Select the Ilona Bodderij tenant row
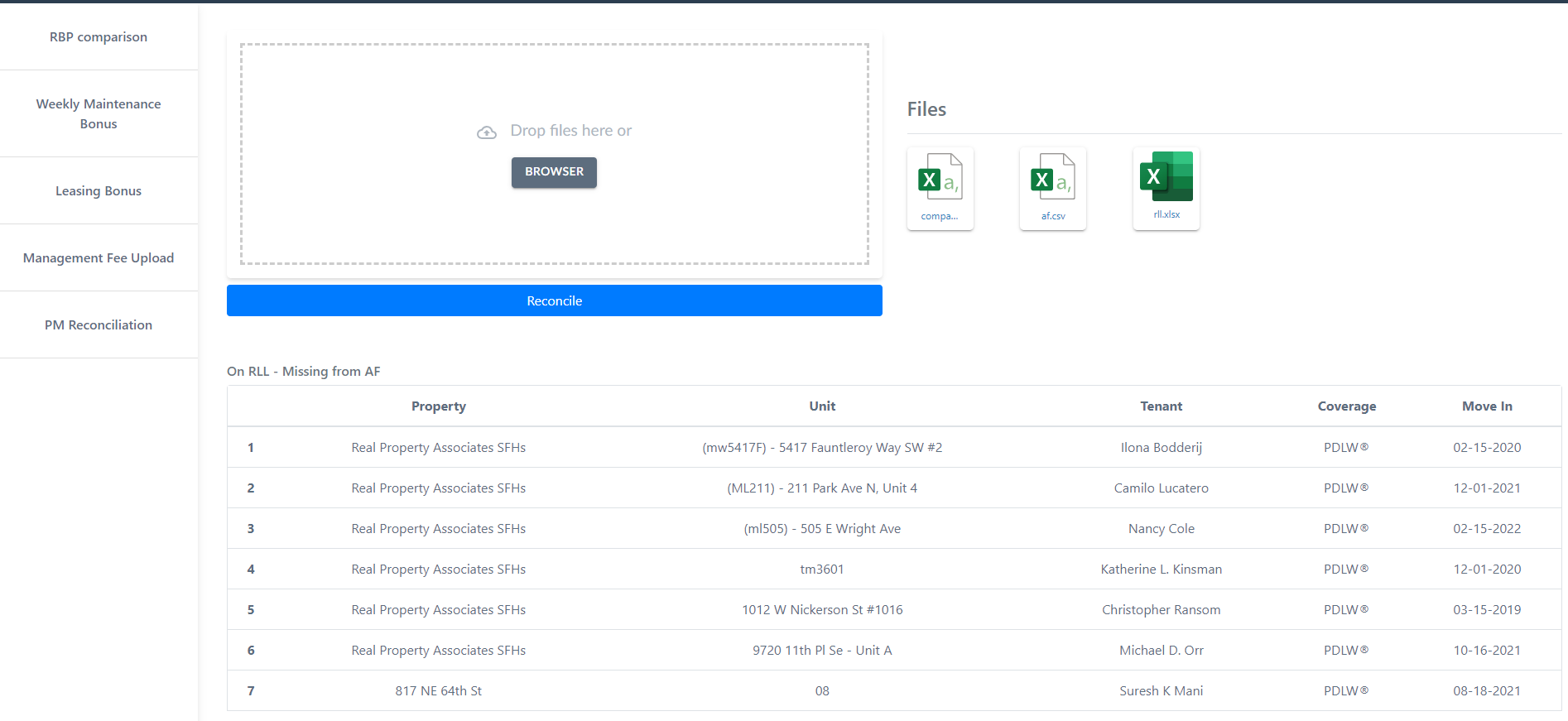Screen dimensions: 1568x721 (x=1161, y=448)
